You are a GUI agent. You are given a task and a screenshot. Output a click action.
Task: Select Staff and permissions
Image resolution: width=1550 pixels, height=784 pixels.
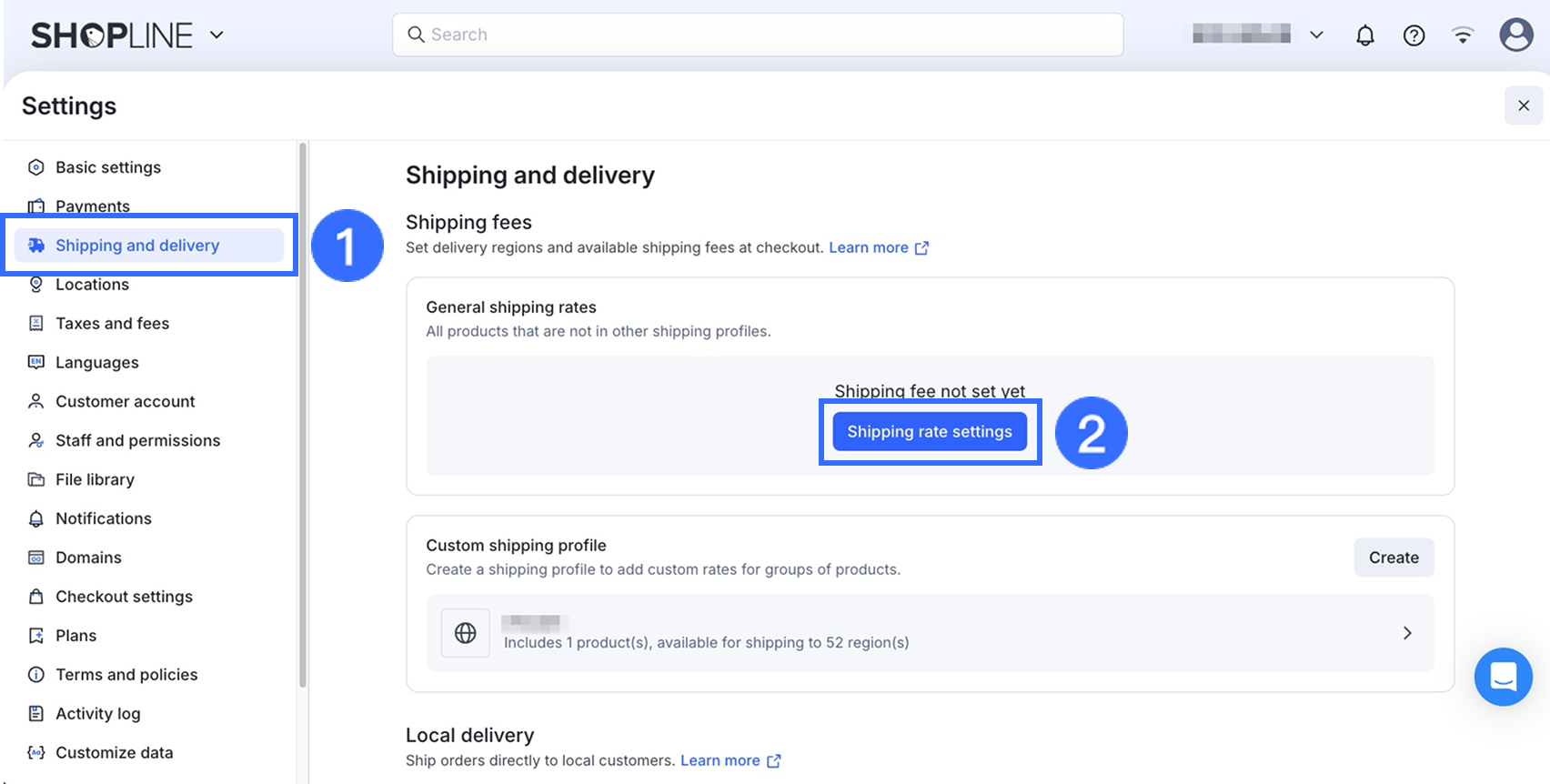137,440
